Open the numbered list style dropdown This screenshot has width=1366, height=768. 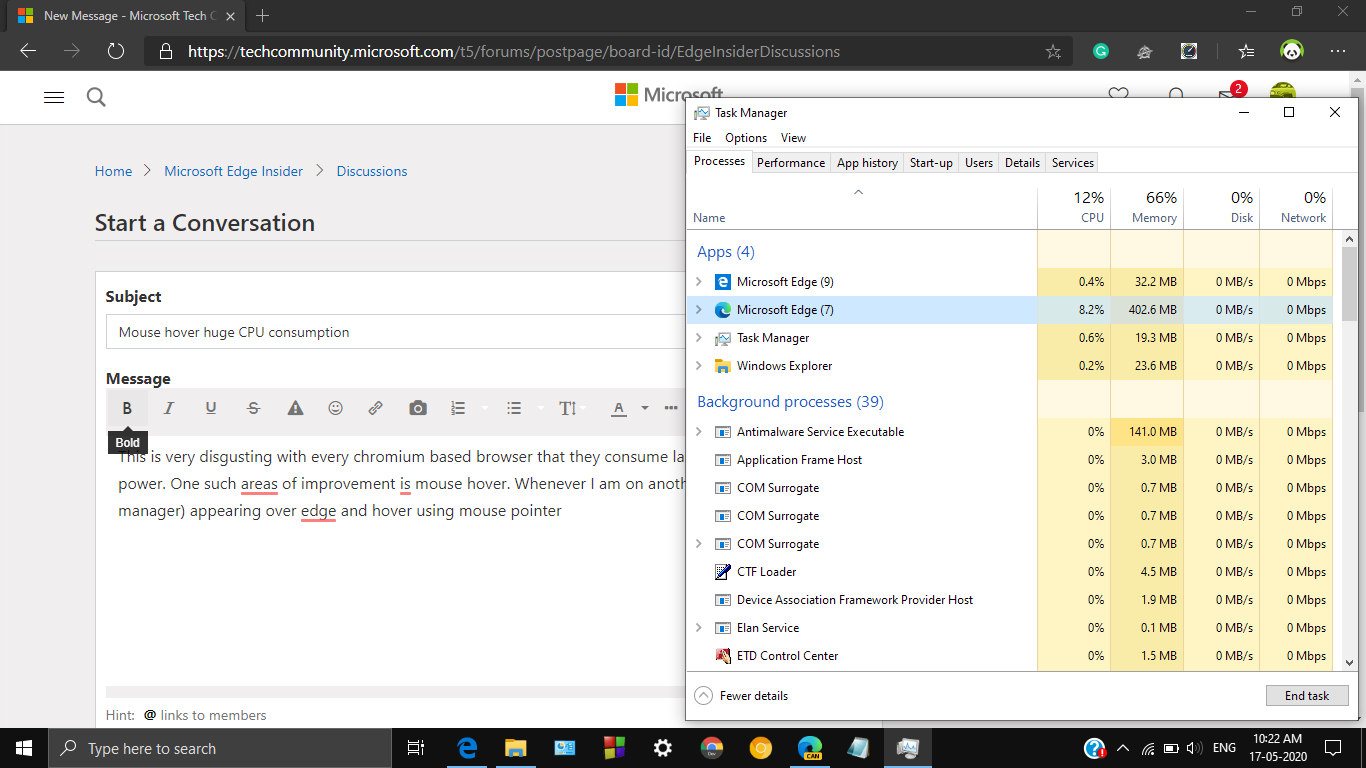coord(485,408)
